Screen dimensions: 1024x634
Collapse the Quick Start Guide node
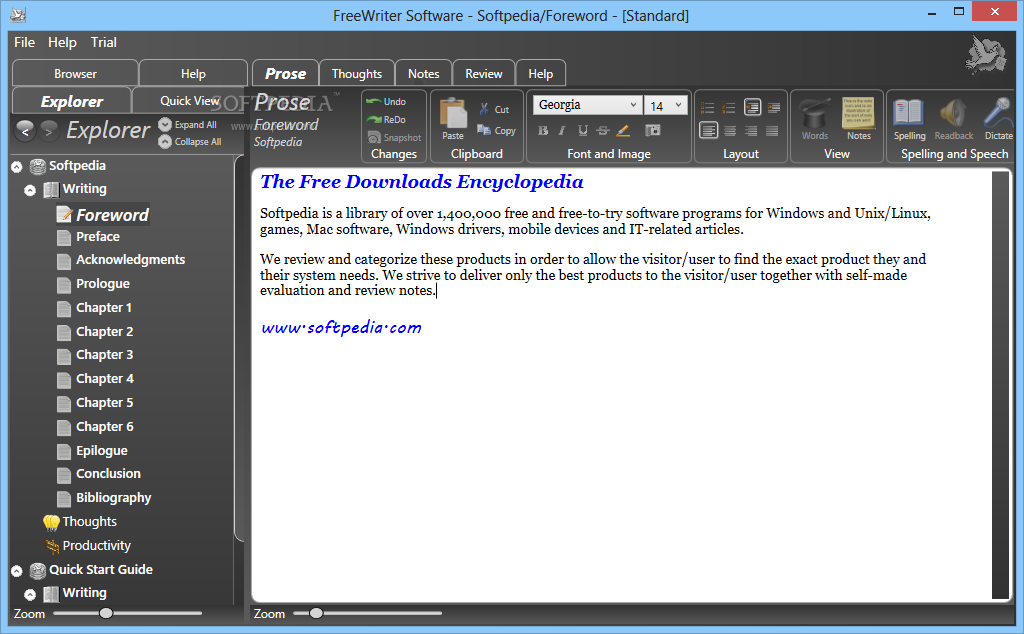[x=17, y=571]
